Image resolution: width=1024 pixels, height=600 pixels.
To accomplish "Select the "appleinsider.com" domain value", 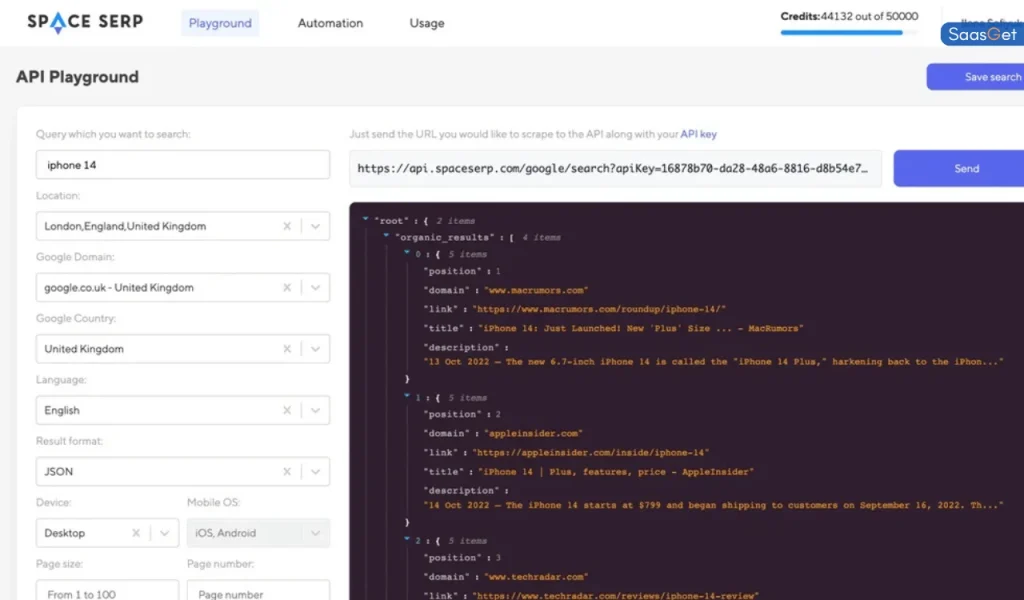I will click(533, 434).
